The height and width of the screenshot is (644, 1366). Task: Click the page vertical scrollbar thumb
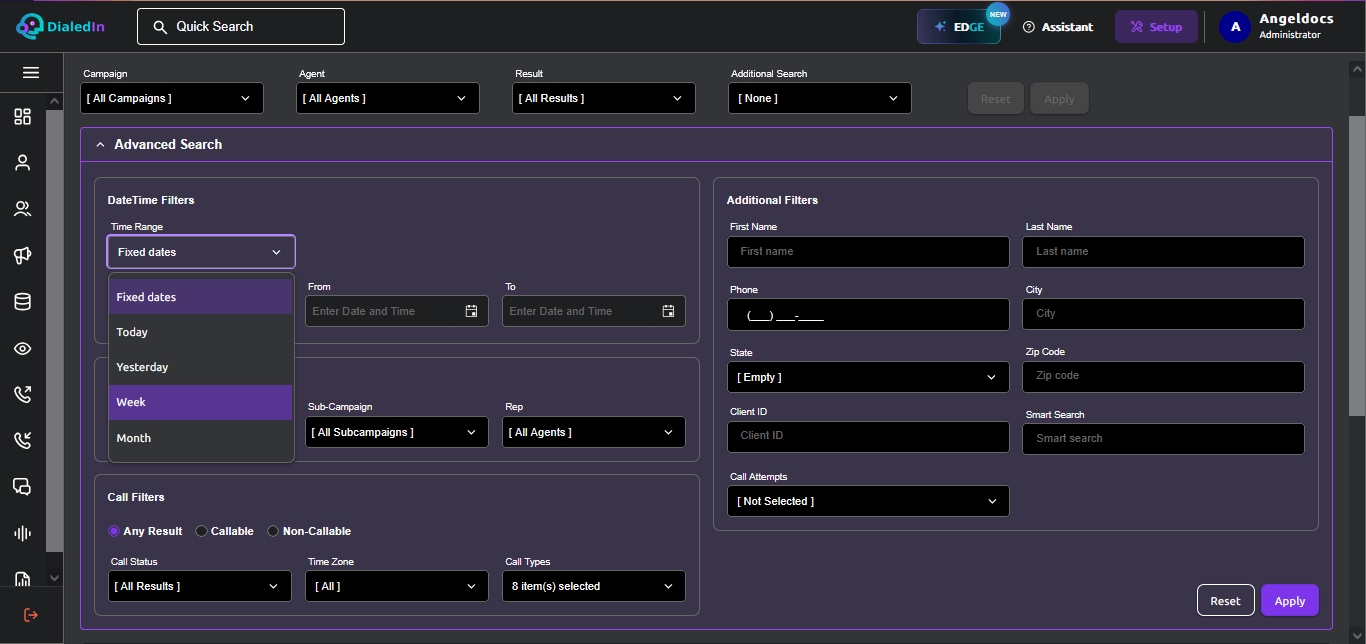tap(1357, 265)
